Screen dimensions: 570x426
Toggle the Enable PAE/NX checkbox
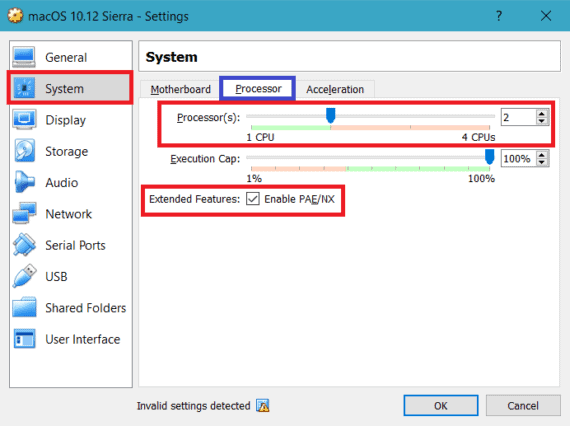tap(253, 199)
